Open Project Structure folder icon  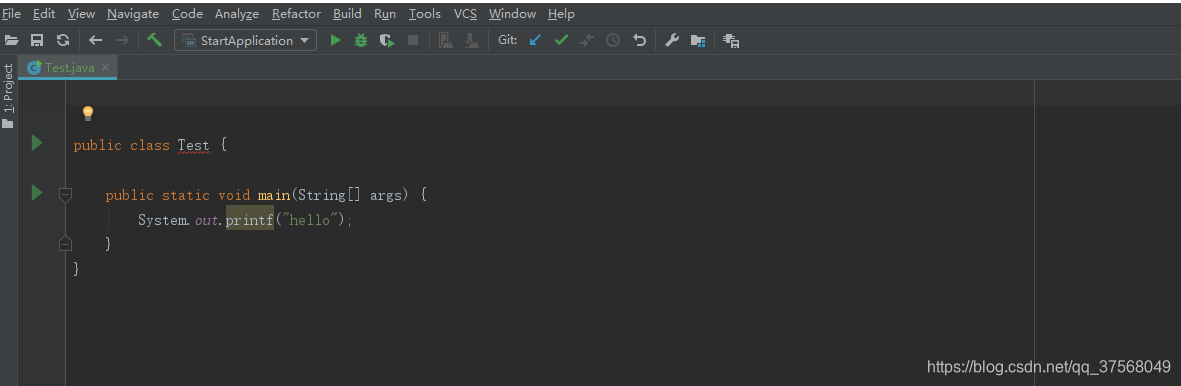[x=698, y=41]
